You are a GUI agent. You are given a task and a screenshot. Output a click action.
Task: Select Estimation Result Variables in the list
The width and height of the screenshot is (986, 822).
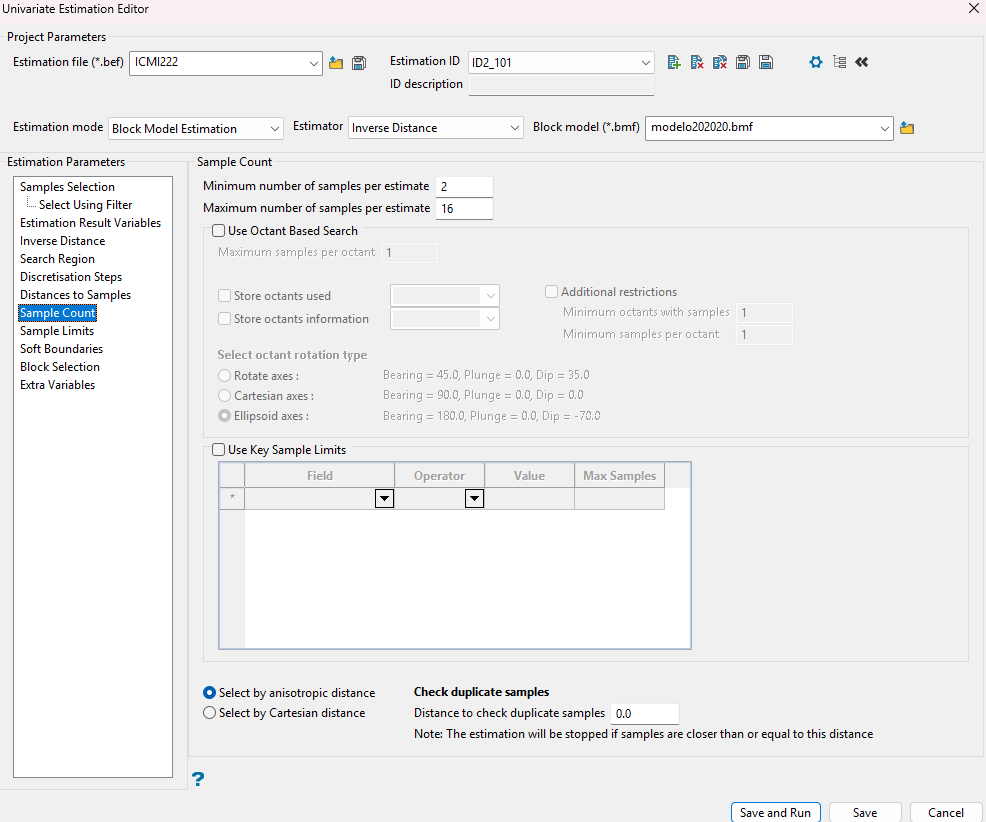(x=91, y=223)
